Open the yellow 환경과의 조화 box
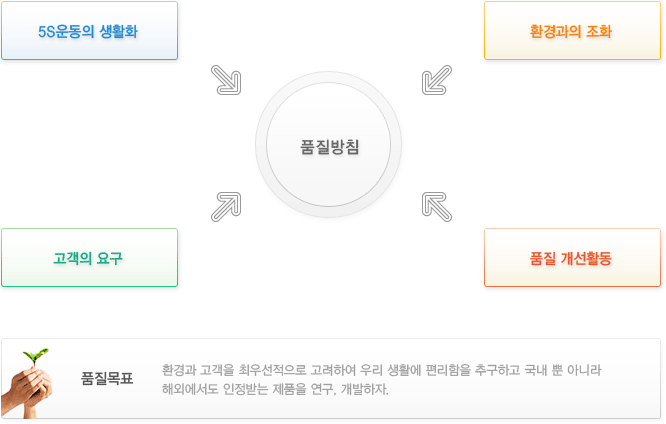Image resolution: width=666 pixels, height=424 pixels. (572, 31)
